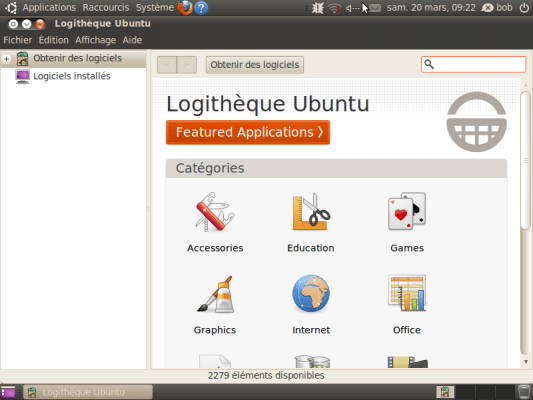Click the forward navigation arrow button
Screen dimensions: 533x400
coord(187,65)
